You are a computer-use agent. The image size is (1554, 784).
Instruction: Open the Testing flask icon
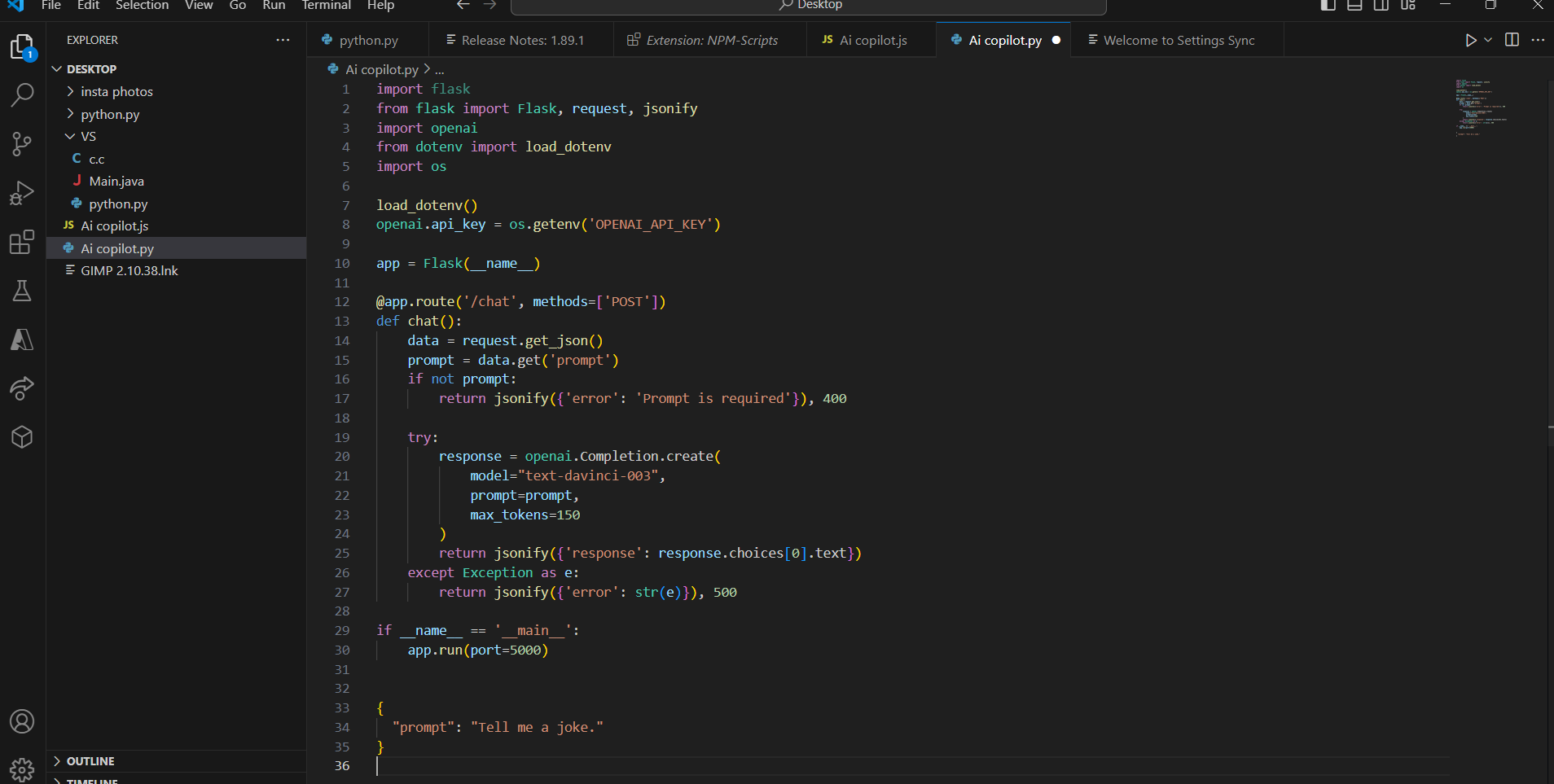coord(22,291)
